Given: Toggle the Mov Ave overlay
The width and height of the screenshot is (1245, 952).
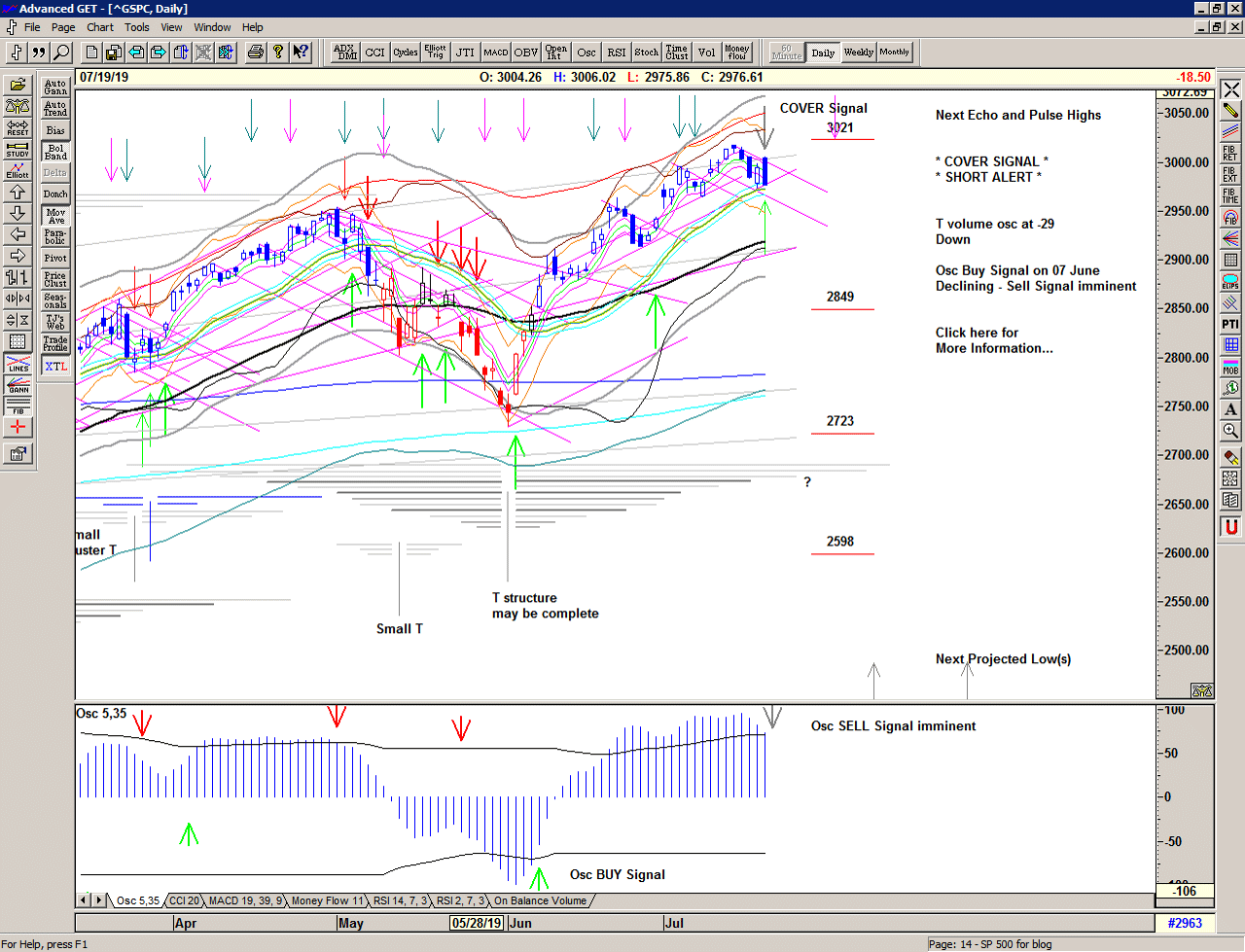Looking at the screenshot, I should pos(55,216).
